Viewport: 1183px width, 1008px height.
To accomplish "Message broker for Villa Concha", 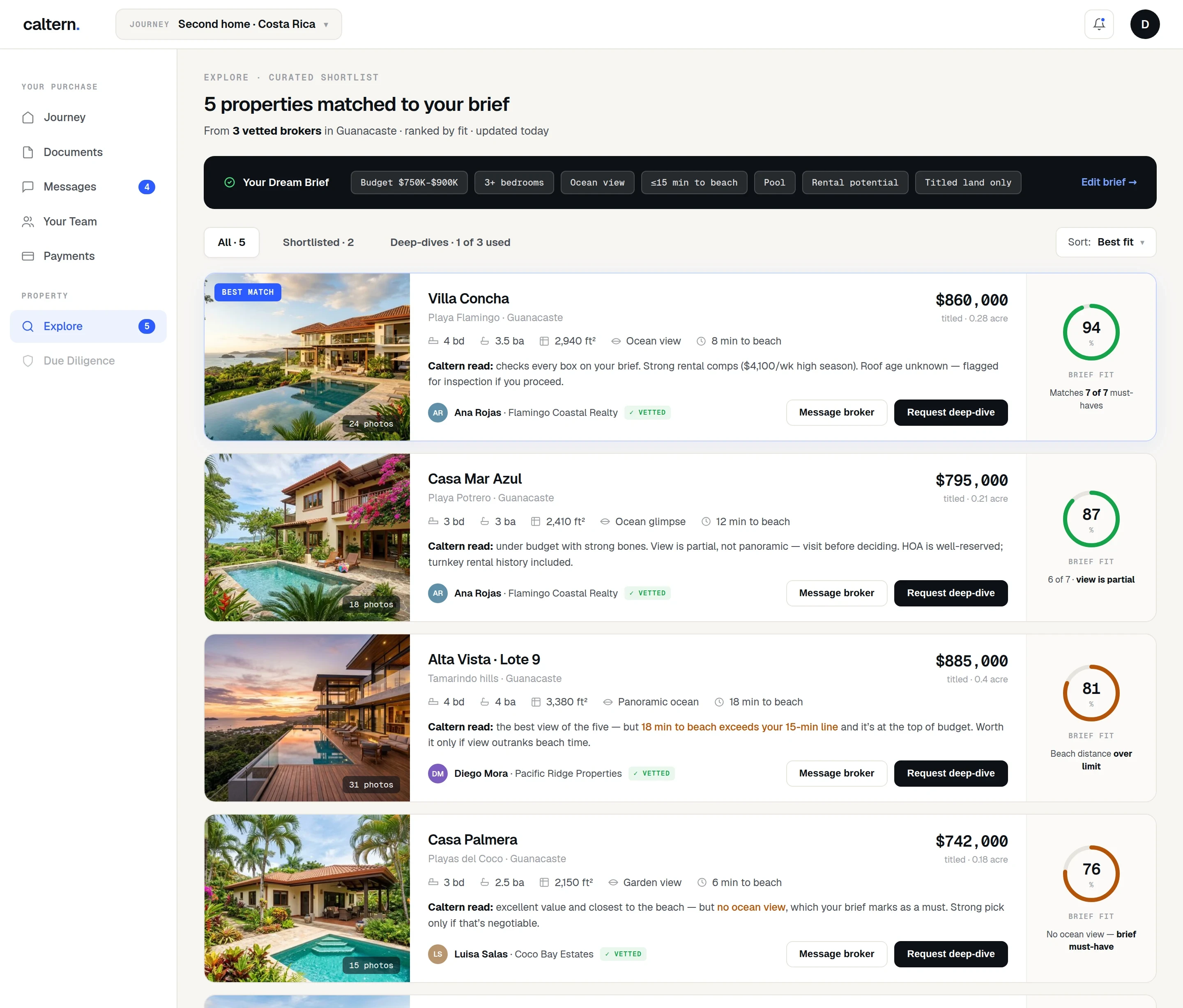I will click(836, 412).
